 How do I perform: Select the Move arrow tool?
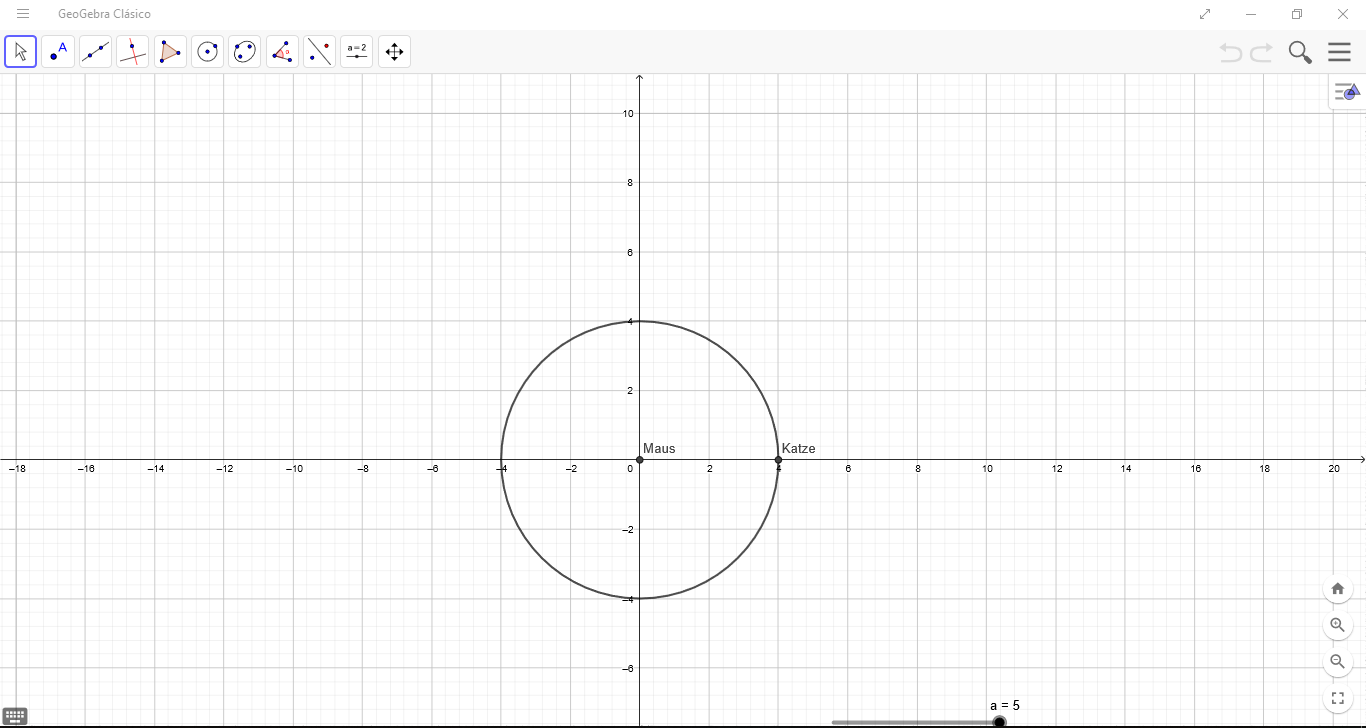21,52
